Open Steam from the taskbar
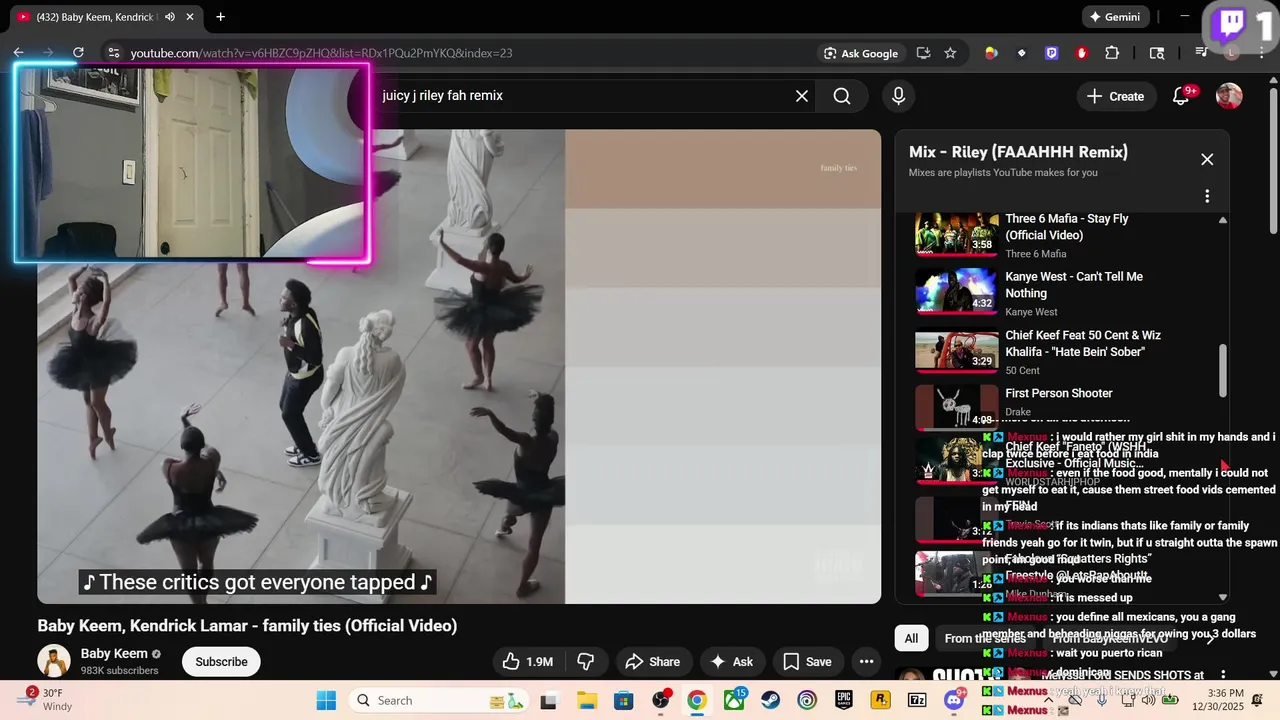 [x=771, y=700]
